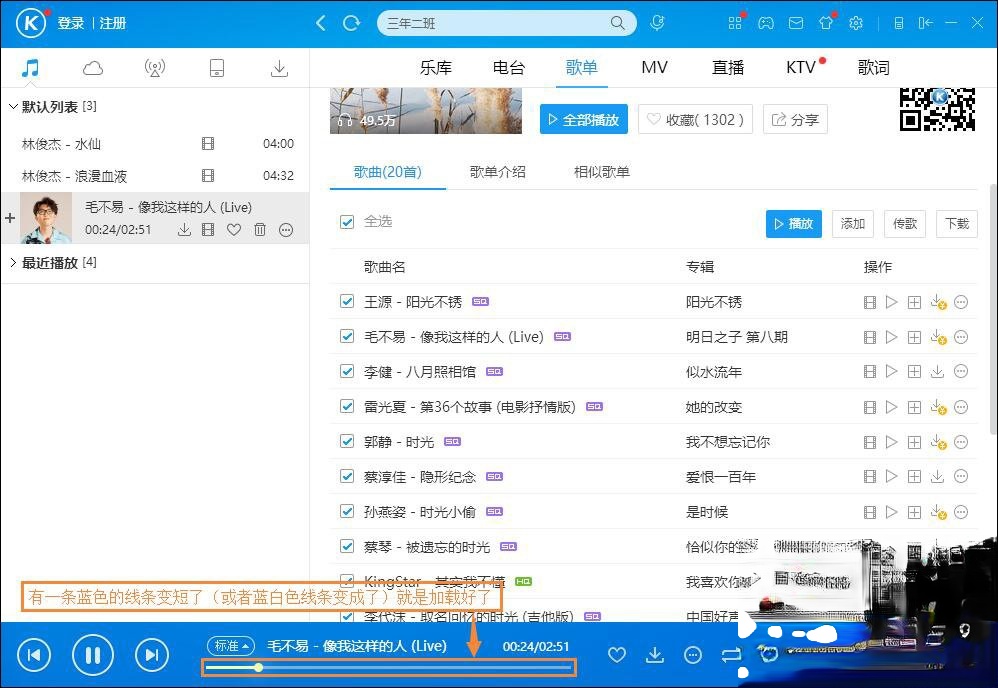Image resolution: width=998 pixels, height=688 pixels.
Task: Expand the 最近播放 list
Action: tap(12, 262)
